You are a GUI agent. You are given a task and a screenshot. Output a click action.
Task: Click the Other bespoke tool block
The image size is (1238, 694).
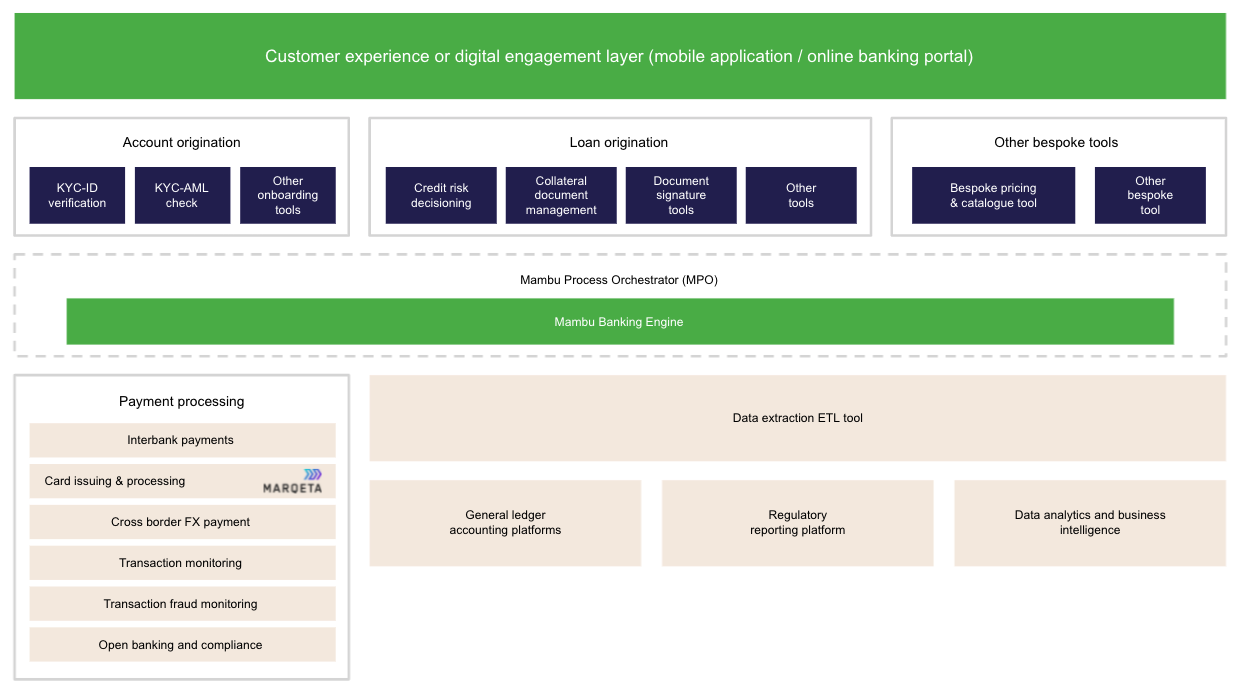1150,195
